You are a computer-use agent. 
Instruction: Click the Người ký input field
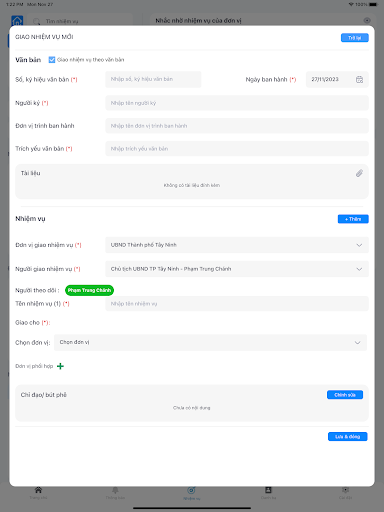(237, 103)
